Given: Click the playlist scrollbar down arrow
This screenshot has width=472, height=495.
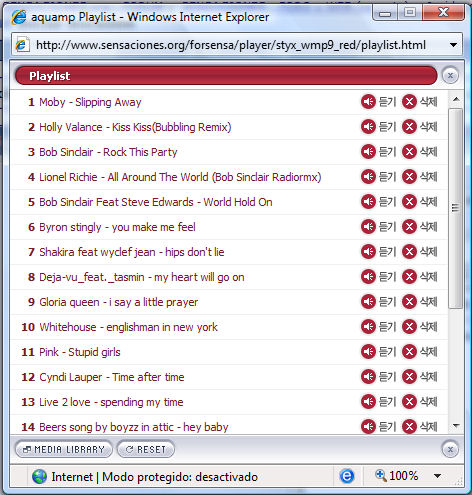Looking at the screenshot, I should [456, 426].
